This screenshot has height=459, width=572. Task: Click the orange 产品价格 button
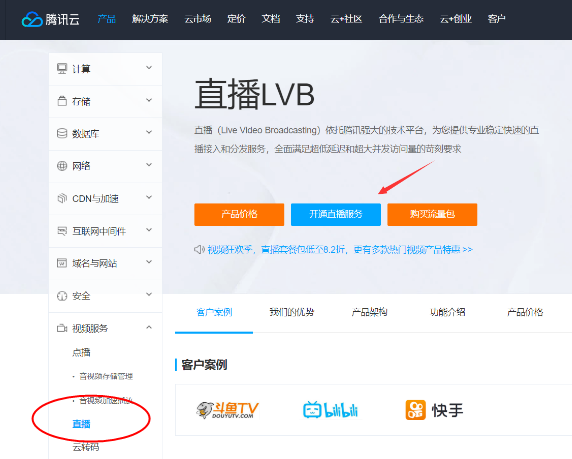pos(239,214)
